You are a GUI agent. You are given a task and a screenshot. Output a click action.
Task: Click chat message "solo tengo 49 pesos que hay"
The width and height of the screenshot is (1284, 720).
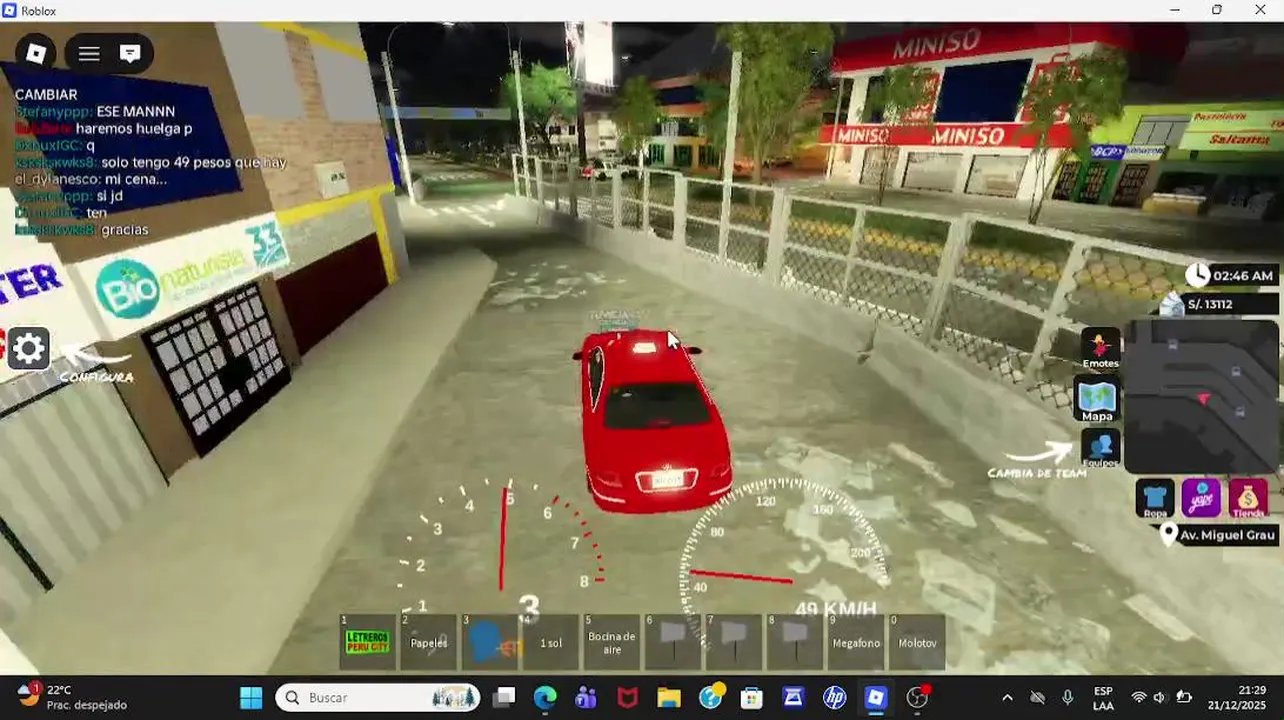pos(194,162)
